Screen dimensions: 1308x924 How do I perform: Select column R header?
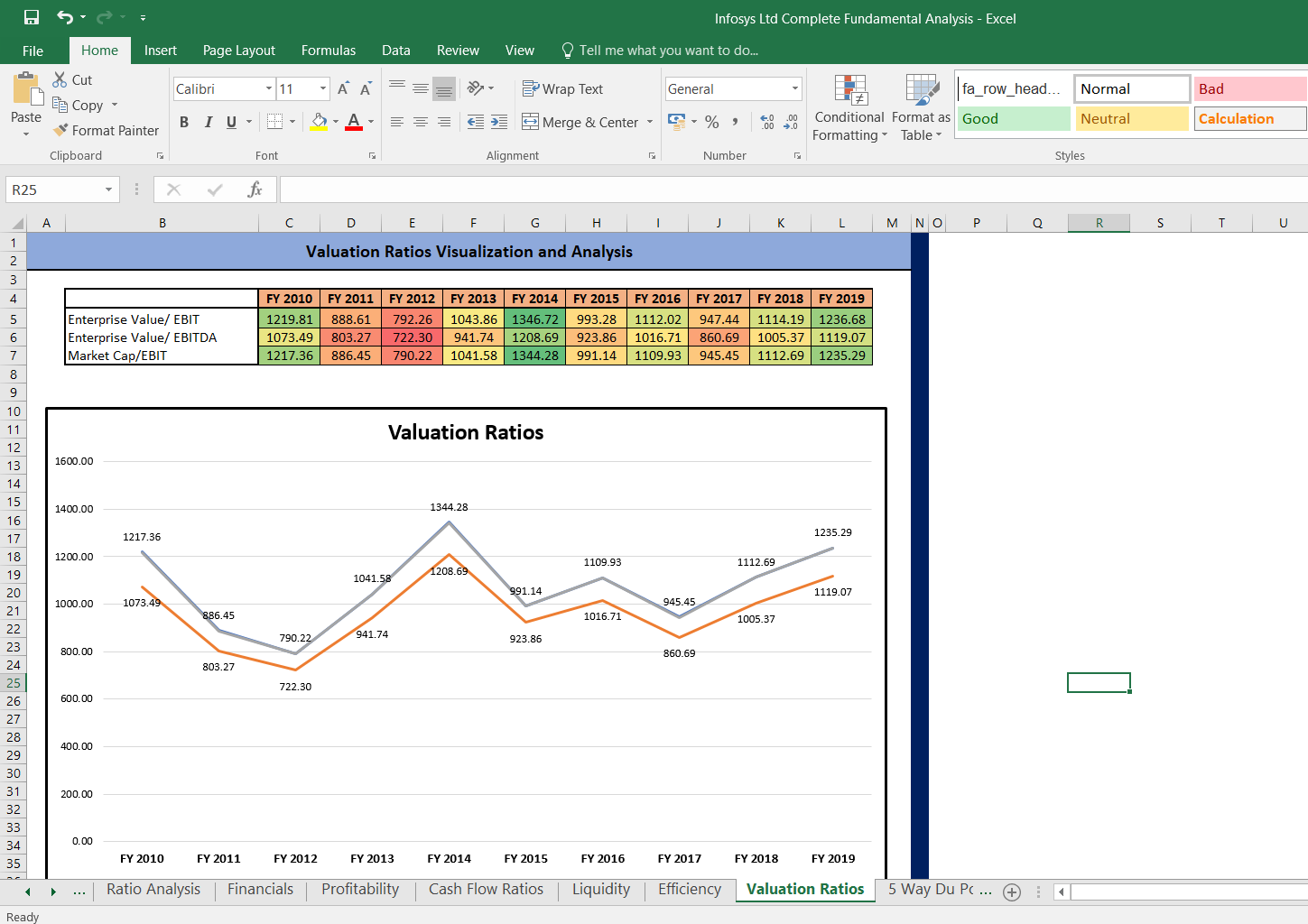1099,223
